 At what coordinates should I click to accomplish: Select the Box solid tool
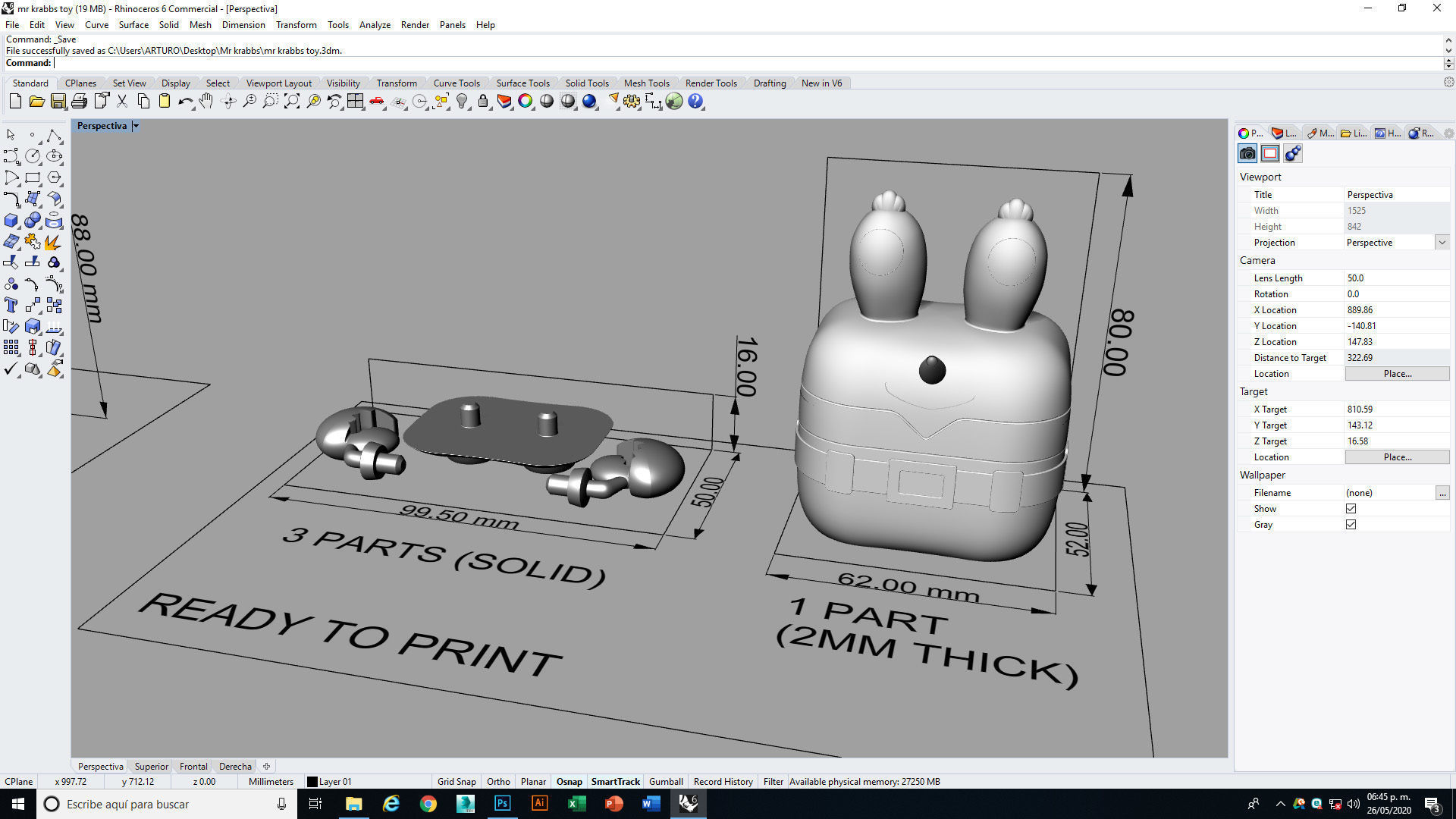click(x=11, y=221)
